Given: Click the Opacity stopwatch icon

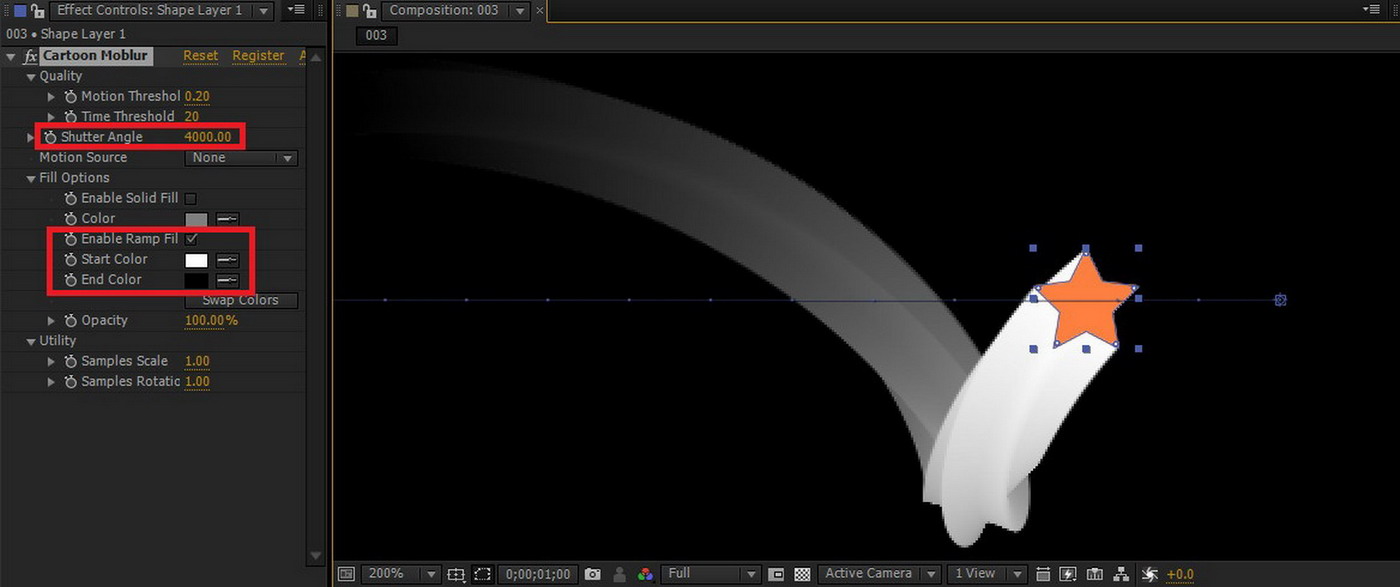Looking at the screenshot, I should tap(70, 321).
